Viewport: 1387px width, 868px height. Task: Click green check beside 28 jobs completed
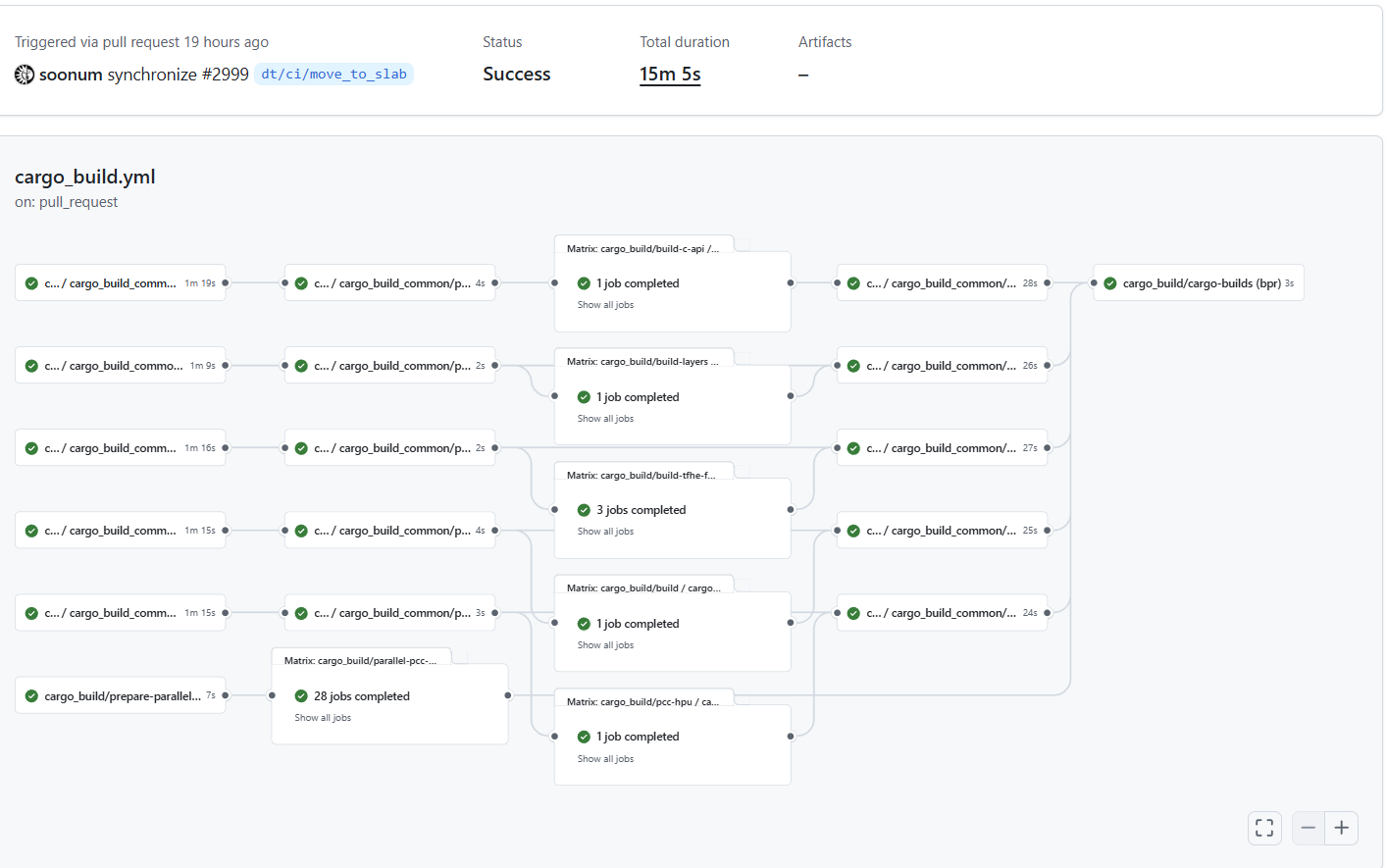[x=301, y=696]
